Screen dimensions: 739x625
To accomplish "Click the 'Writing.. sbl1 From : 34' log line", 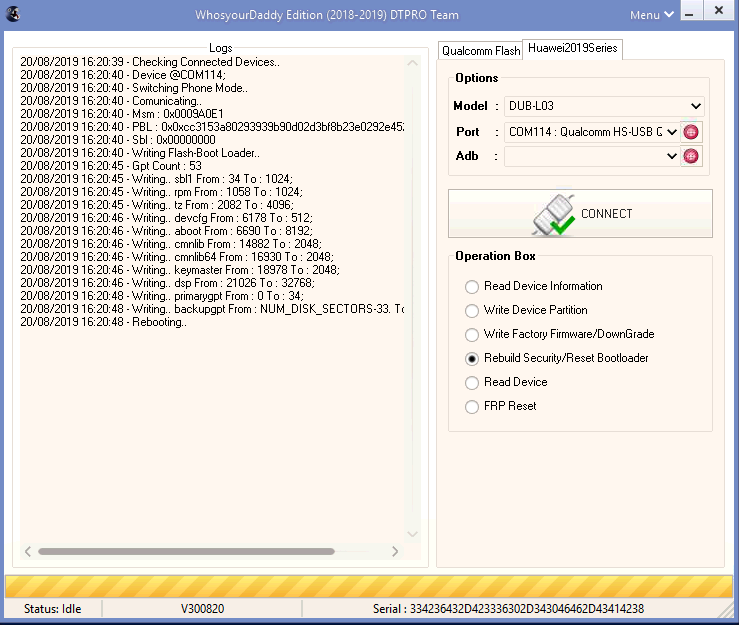I will pyautogui.click(x=156, y=179).
